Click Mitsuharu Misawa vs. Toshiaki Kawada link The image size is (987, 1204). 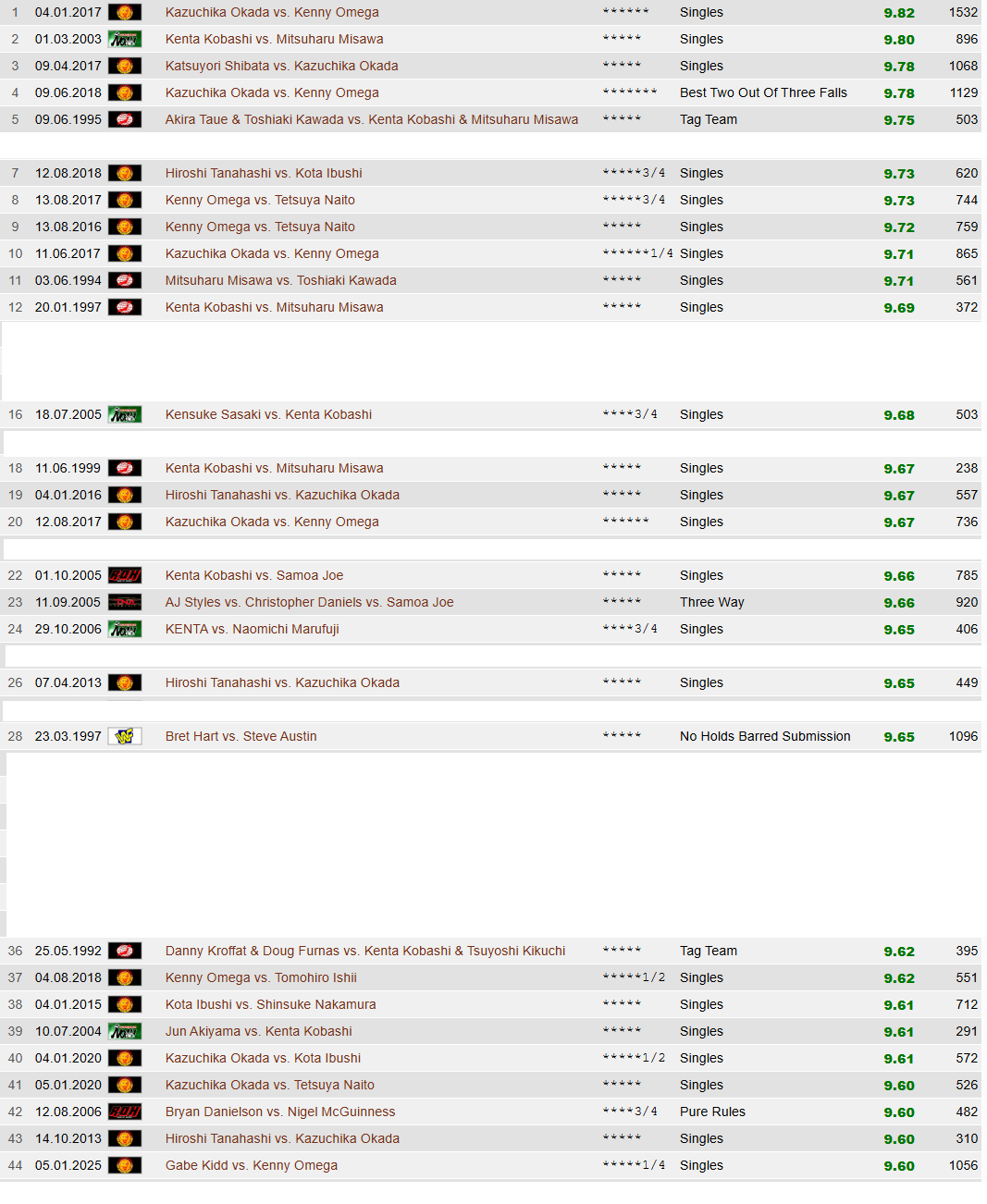tap(281, 280)
